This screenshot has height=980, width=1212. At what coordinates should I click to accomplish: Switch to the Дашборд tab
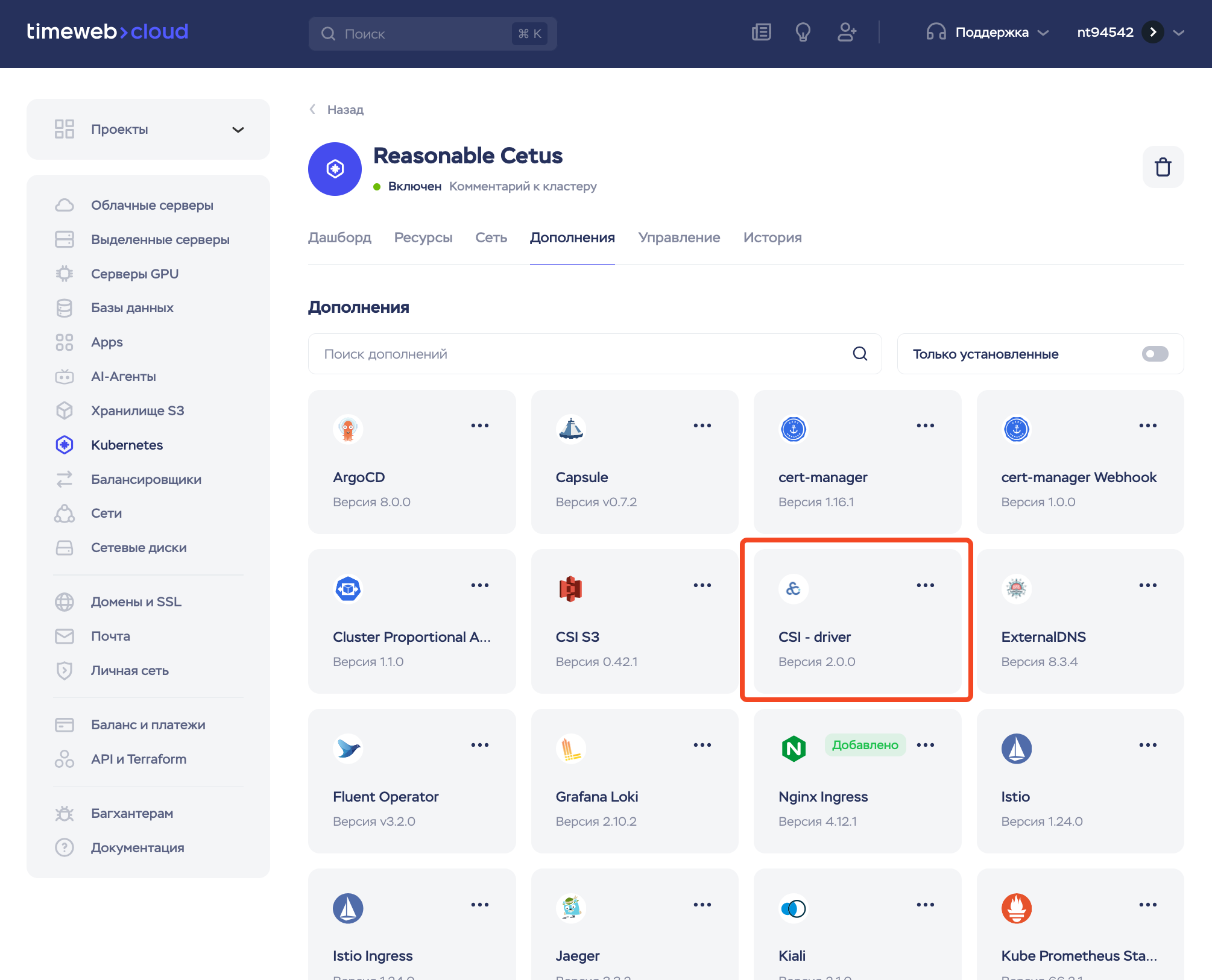(339, 237)
